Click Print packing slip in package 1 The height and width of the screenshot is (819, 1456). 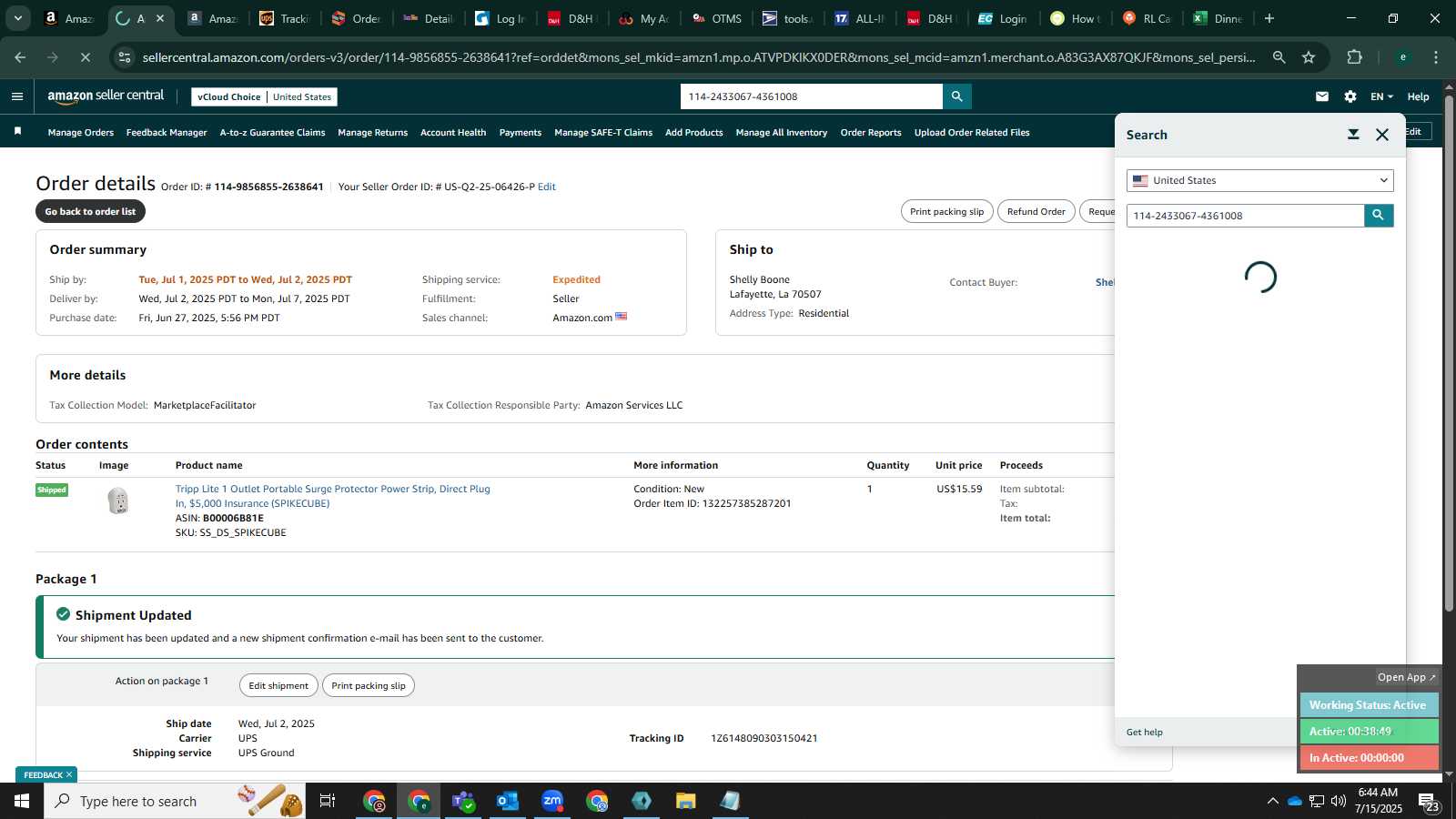[369, 685]
